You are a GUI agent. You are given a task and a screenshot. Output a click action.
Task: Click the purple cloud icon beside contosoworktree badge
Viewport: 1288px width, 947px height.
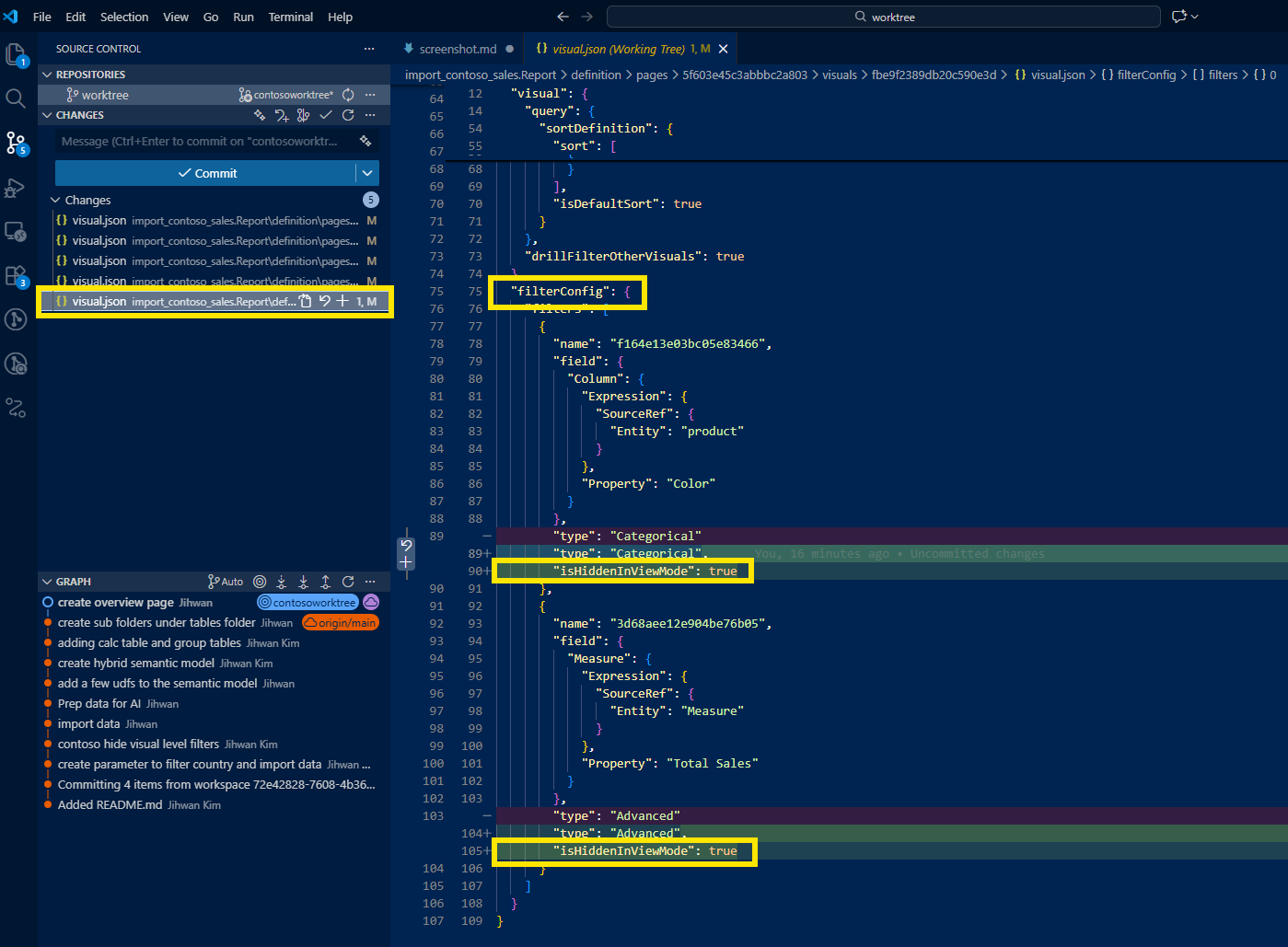(x=371, y=602)
